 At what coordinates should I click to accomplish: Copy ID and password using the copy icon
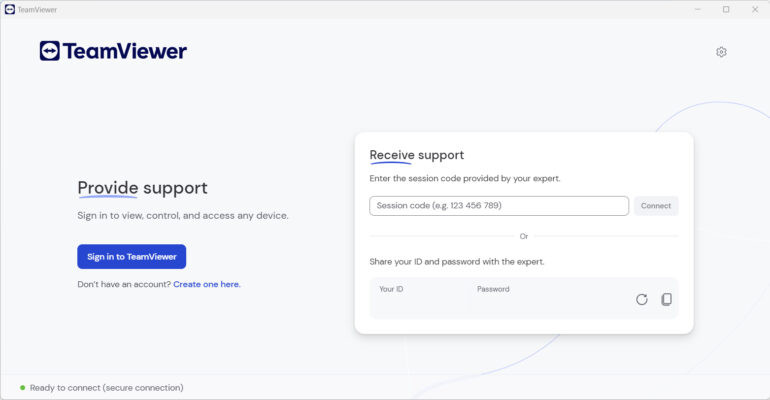[x=667, y=299]
